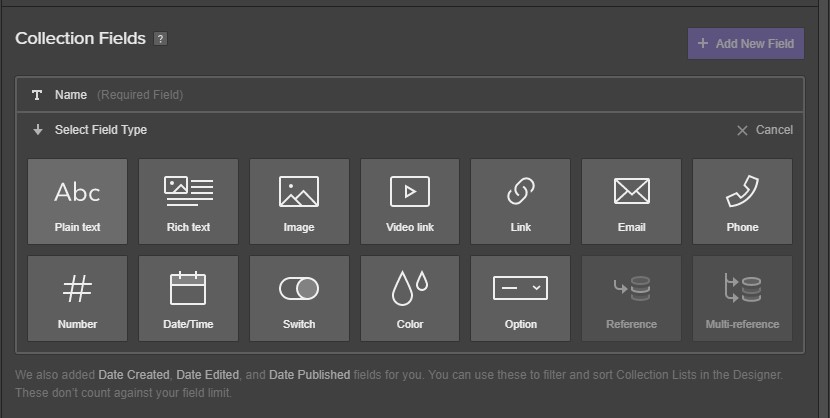Collapse the Select Field Type arrow

click(38, 130)
